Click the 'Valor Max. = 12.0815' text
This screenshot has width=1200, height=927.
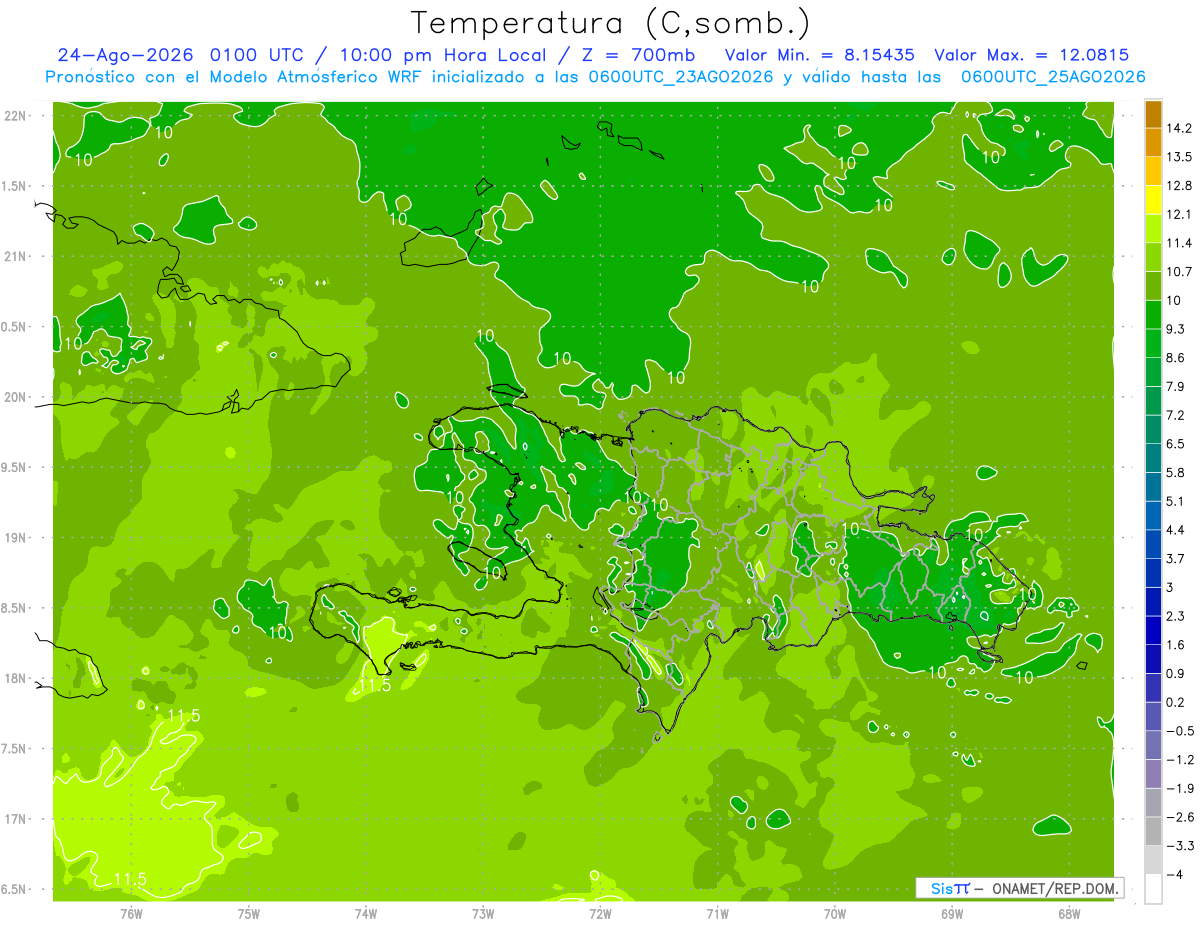1031,54
